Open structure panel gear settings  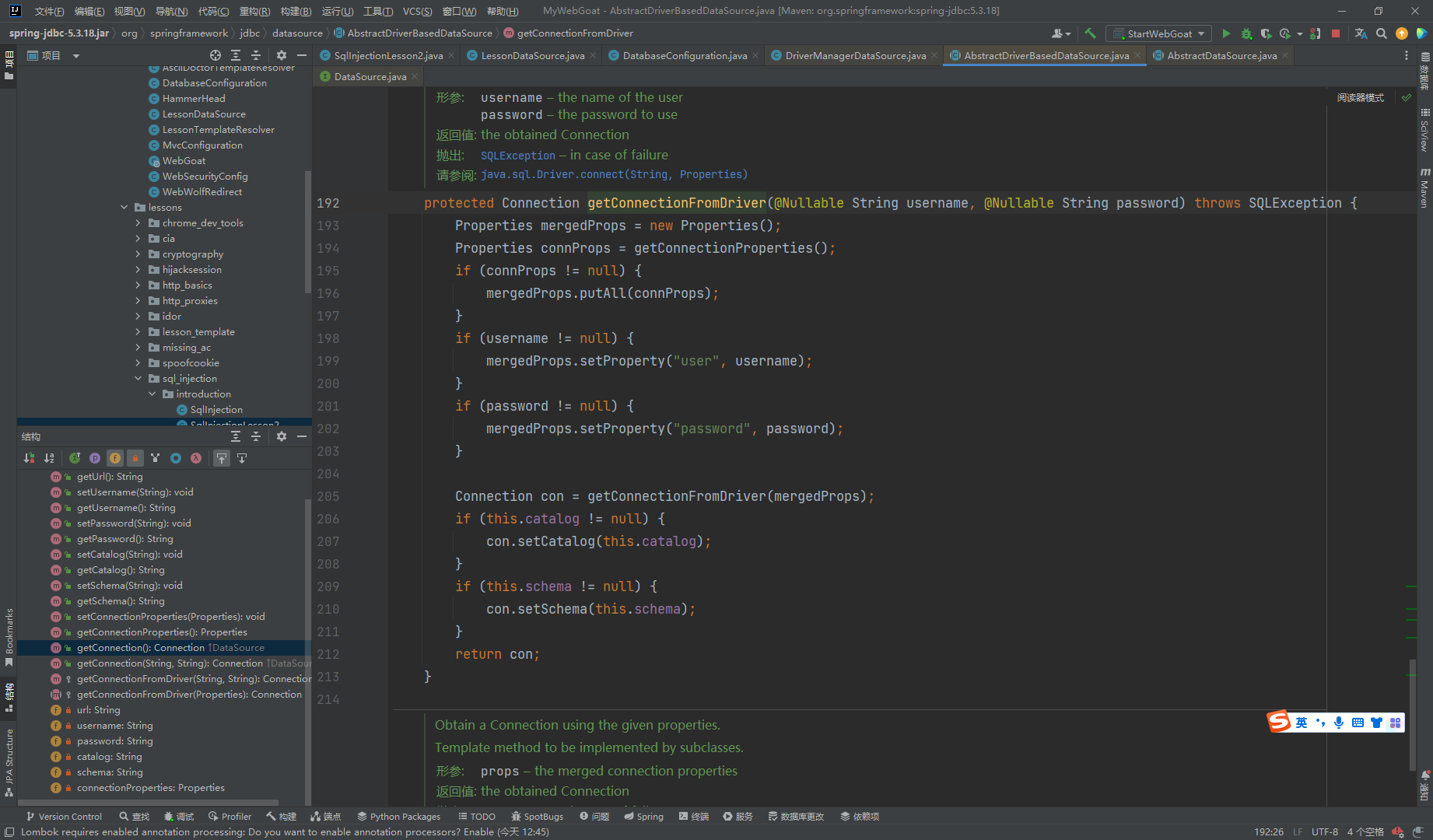pos(282,436)
